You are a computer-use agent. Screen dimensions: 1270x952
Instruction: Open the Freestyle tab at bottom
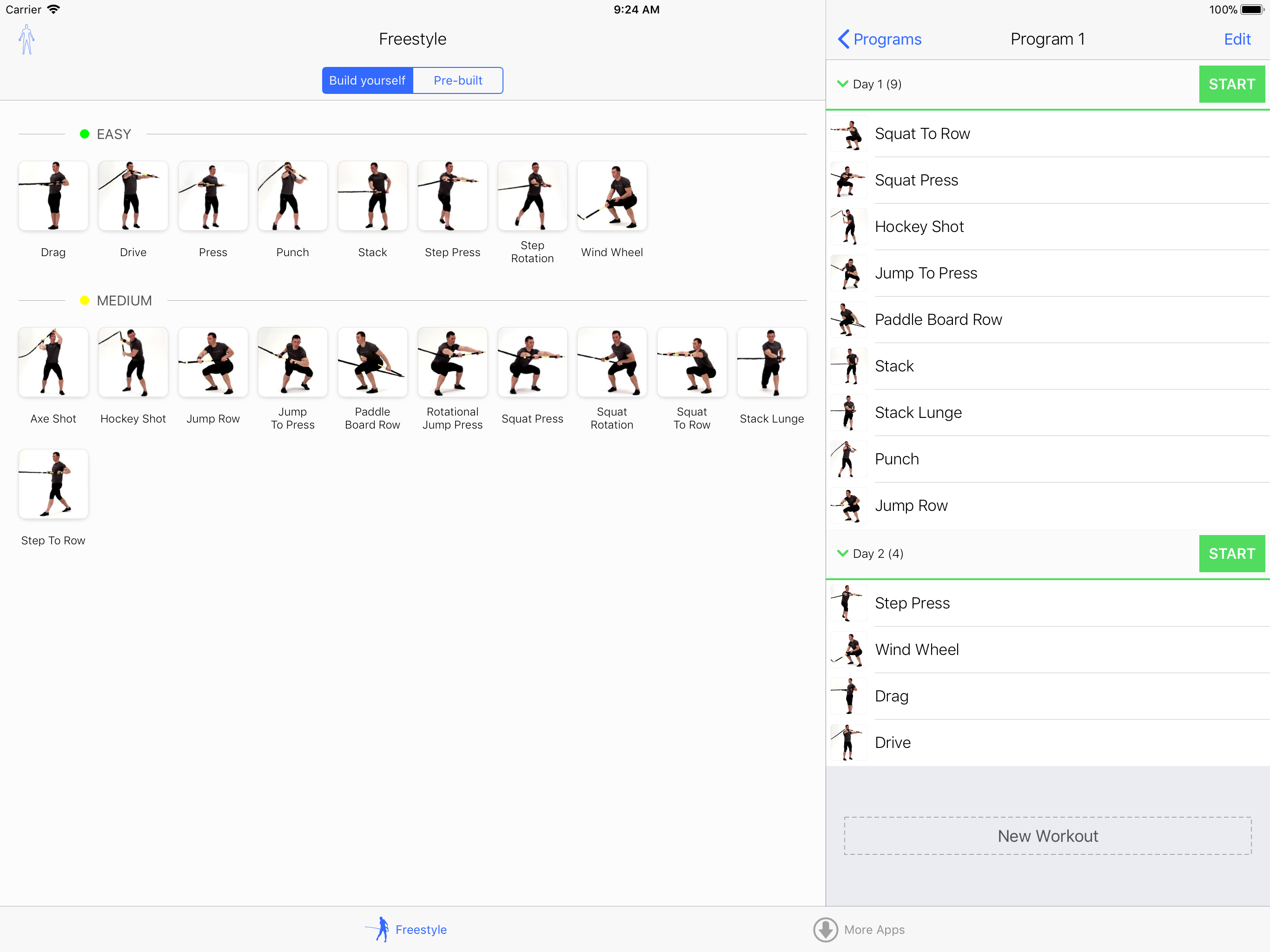[406, 929]
